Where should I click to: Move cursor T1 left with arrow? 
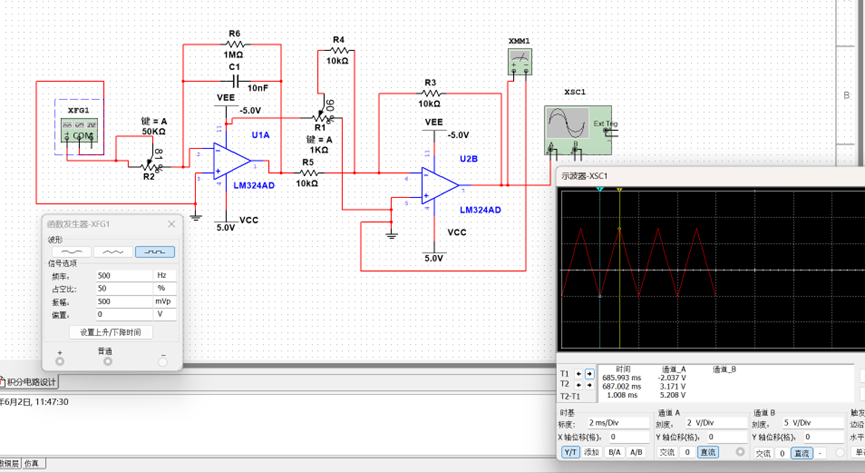click(579, 374)
